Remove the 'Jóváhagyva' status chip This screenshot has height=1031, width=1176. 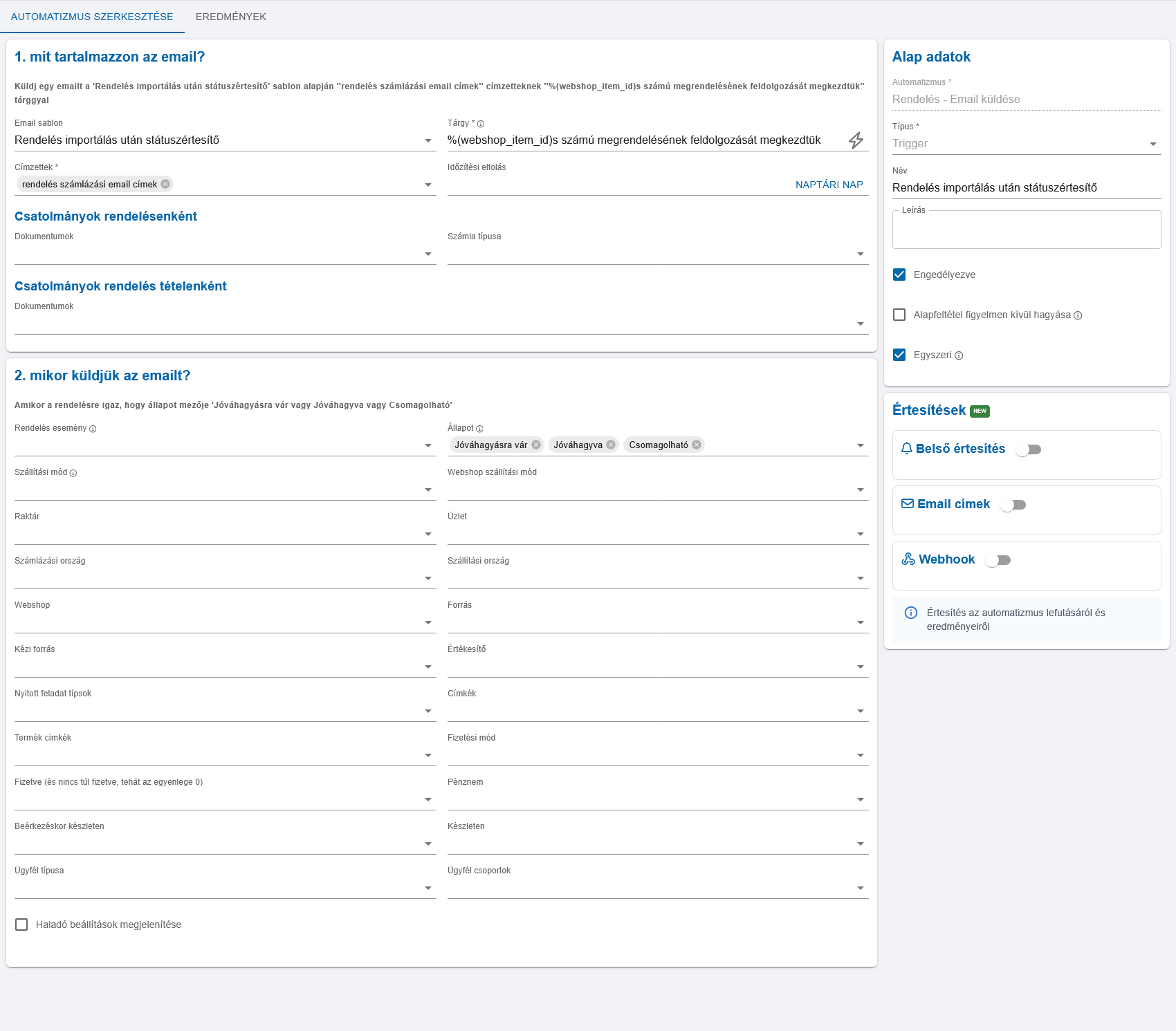point(611,445)
